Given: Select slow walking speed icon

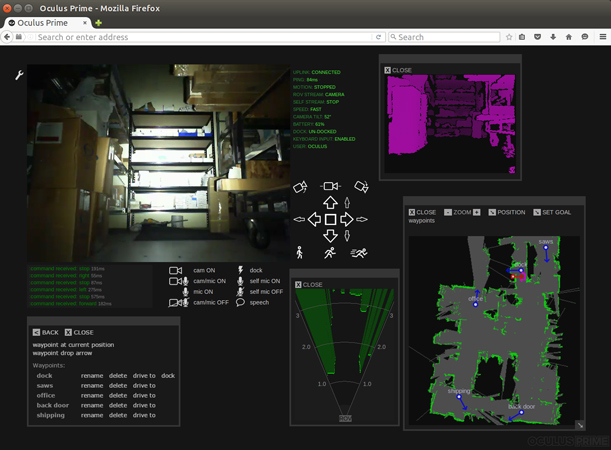Looking at the screenshot, I should tap(299, 252).
